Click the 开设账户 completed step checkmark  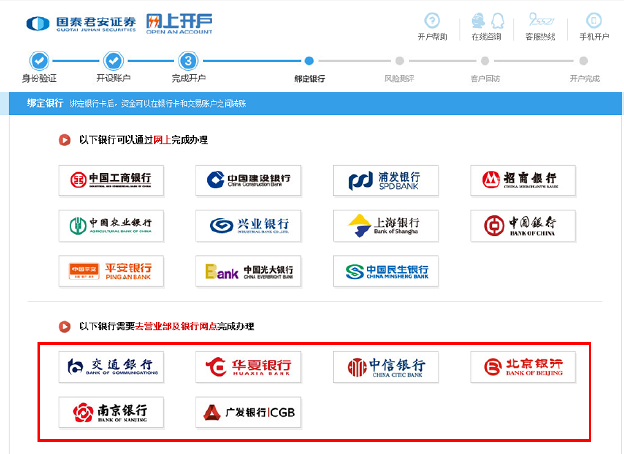[x=113, y=61]
